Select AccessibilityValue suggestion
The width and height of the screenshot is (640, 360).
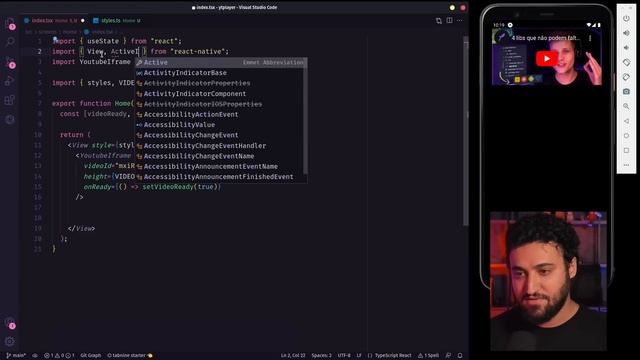point(221,125)
